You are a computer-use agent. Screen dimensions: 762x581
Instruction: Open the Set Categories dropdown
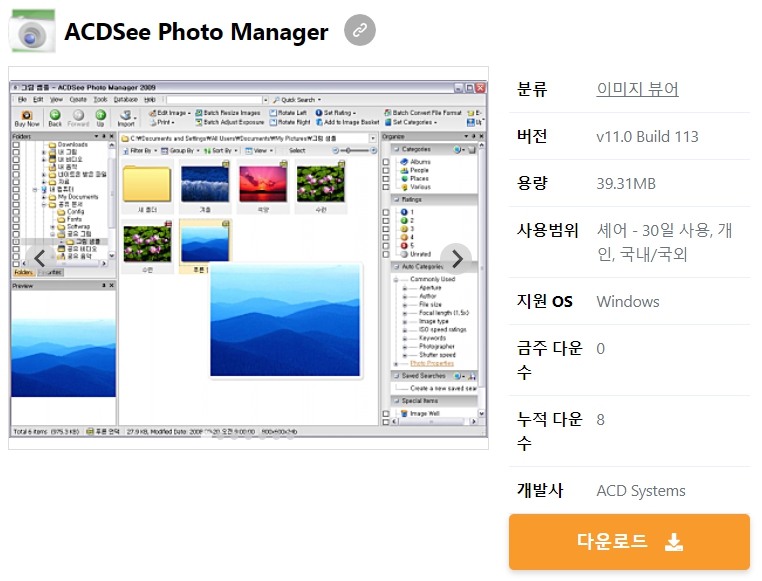(x=411, y=122)
